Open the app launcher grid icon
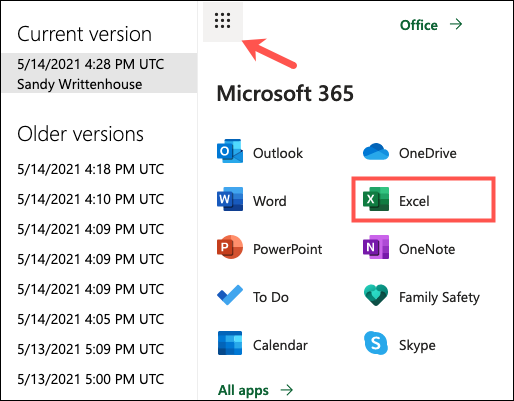The image size is (514, 401). click(222, 21)
